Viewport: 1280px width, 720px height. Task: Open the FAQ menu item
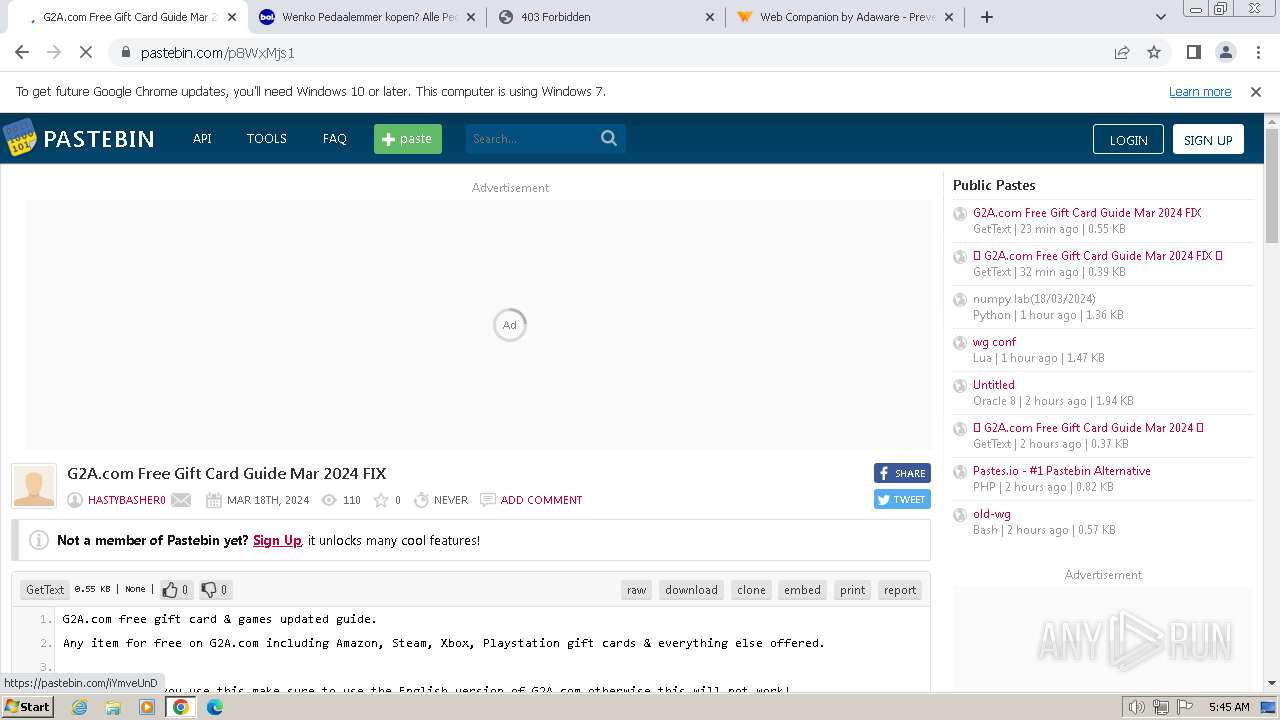tap(335, 138)
